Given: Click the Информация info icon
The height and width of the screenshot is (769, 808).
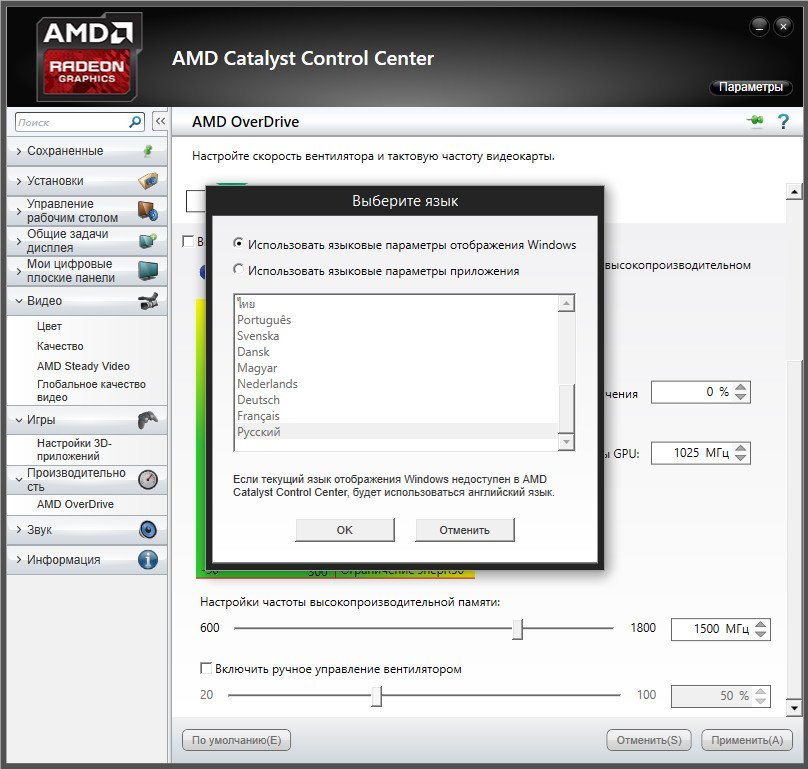Looking at the screenshot, I should [x=147, y=560].
